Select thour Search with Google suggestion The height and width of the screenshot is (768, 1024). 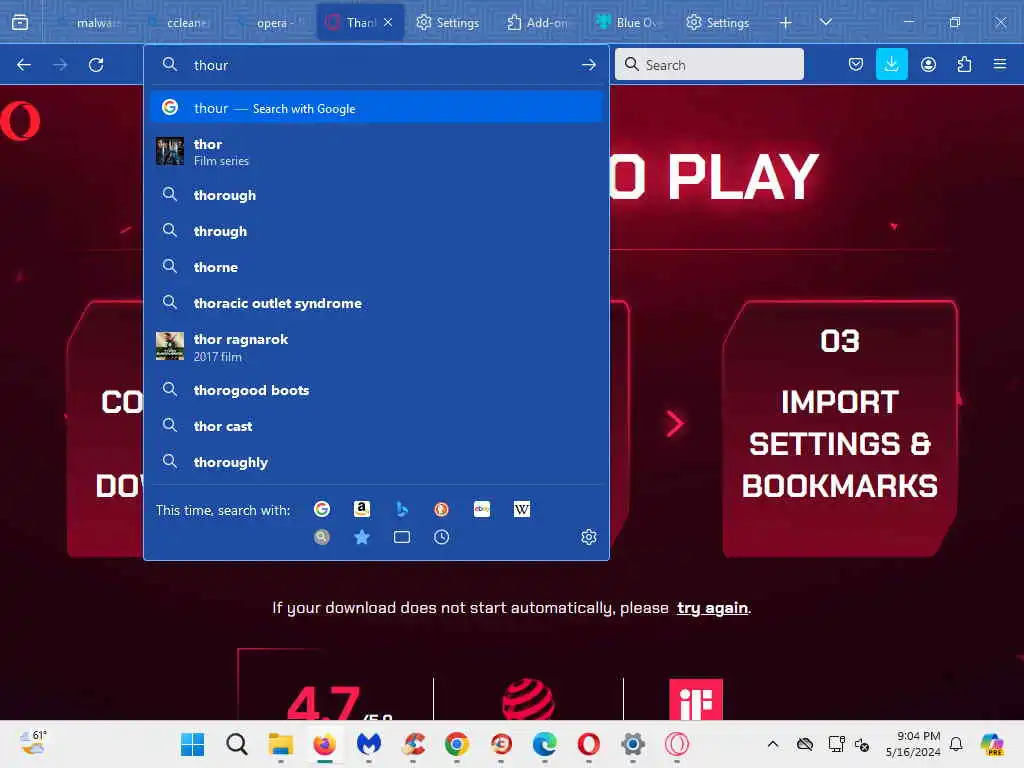pos(376,108)
